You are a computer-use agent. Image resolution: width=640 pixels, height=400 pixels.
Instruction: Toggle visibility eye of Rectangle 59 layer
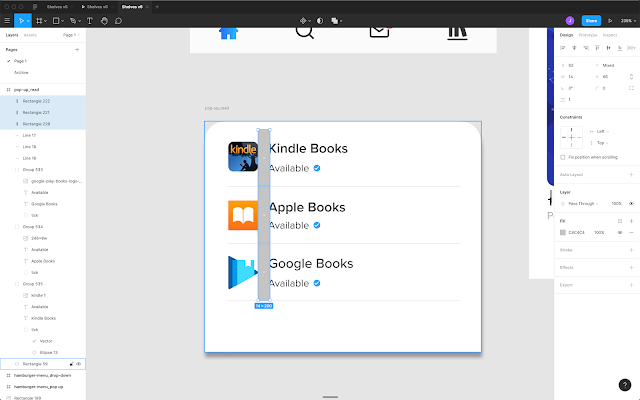tap(79, 364)
